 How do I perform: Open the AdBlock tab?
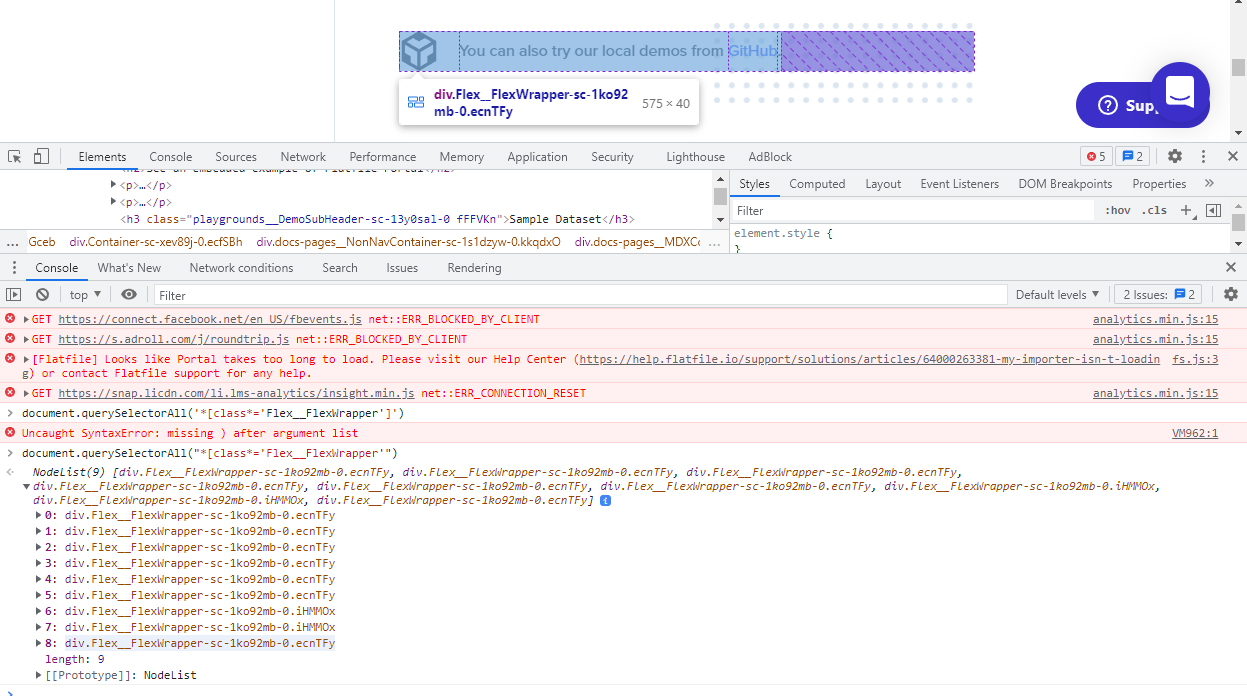770,156
